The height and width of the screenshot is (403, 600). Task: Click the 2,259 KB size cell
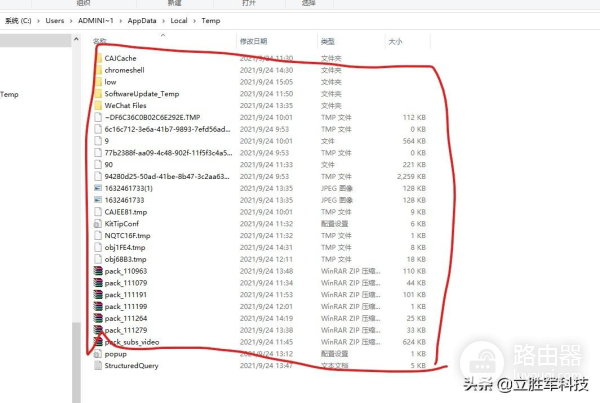[x=411, y=176]
